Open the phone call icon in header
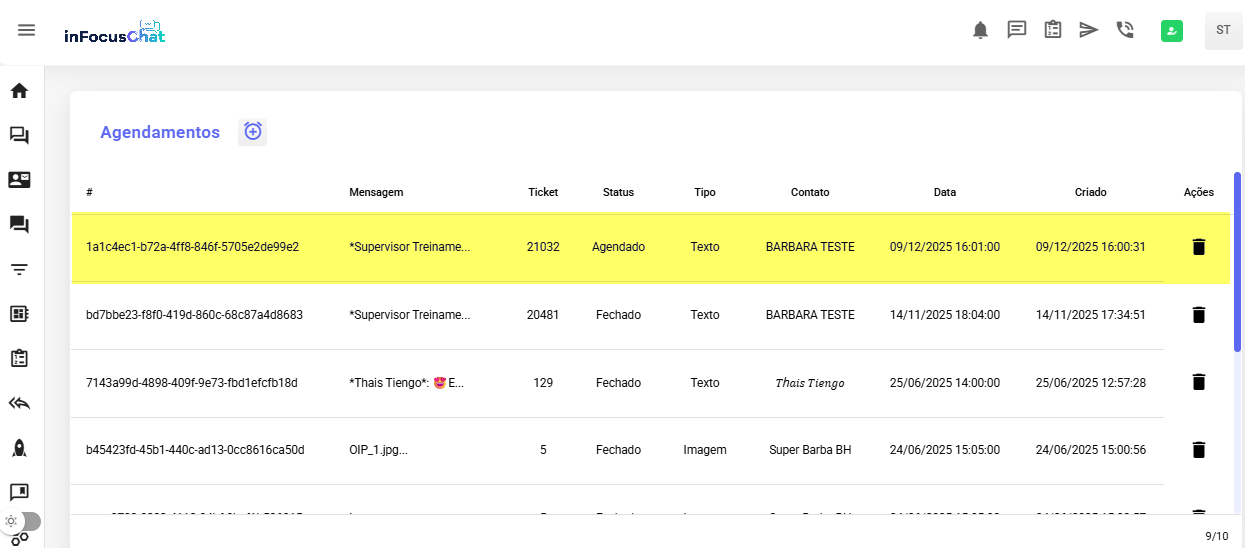 1125,30
